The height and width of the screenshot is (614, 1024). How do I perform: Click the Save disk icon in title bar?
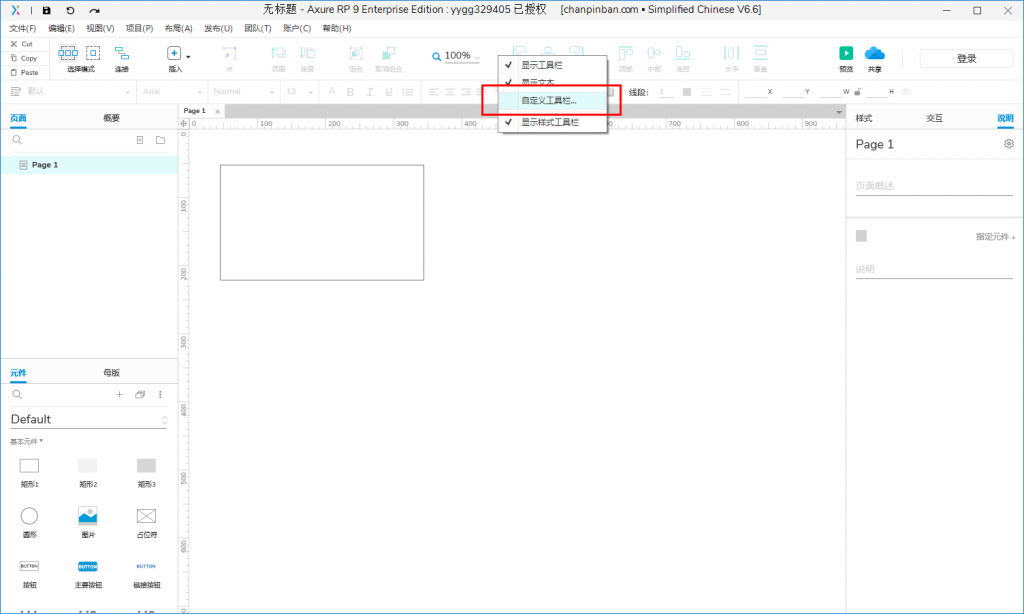pyautogui.click(x=46, y=10)
